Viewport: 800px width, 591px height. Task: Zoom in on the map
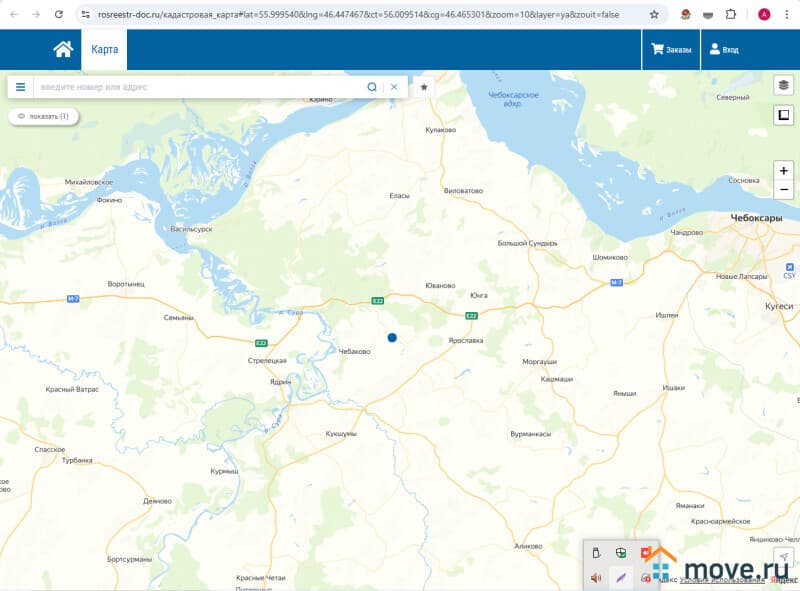point(783,170)
